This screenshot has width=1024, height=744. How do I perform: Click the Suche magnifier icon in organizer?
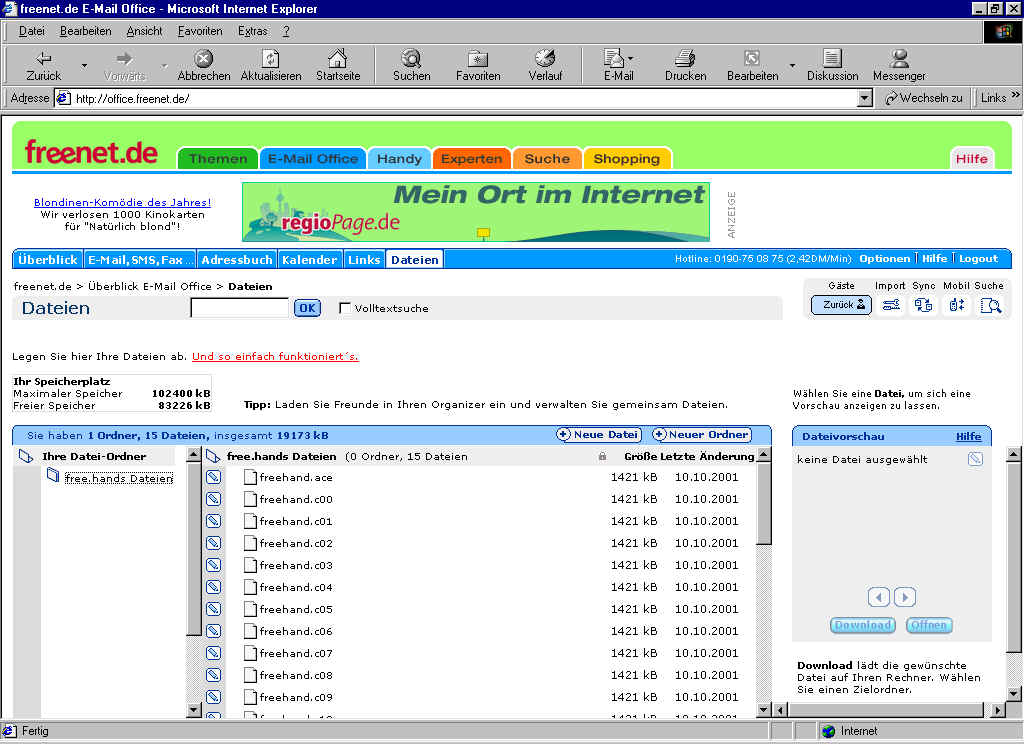[x=991, y=305]
